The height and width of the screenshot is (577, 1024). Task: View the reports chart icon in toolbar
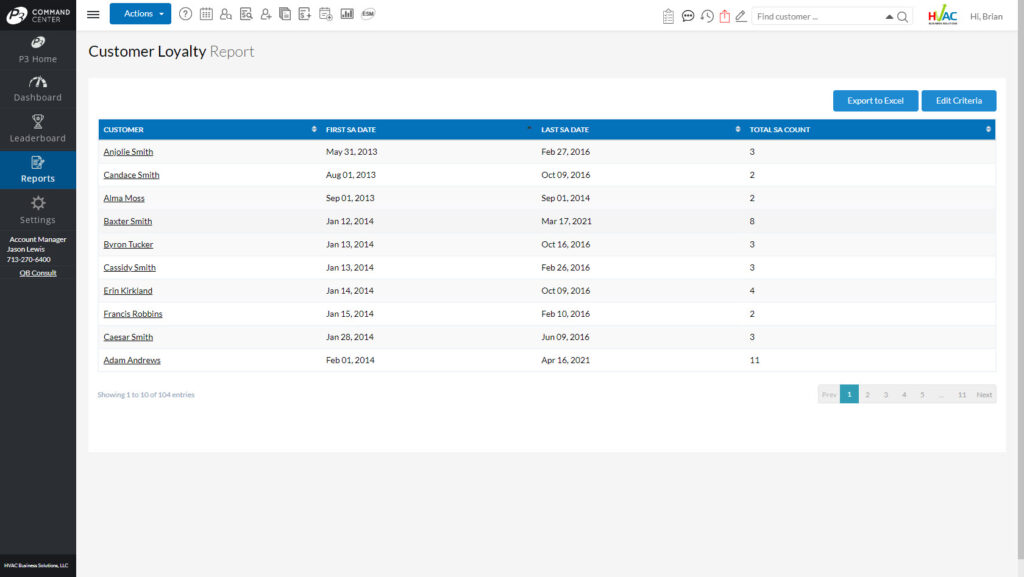click(347, 14)
